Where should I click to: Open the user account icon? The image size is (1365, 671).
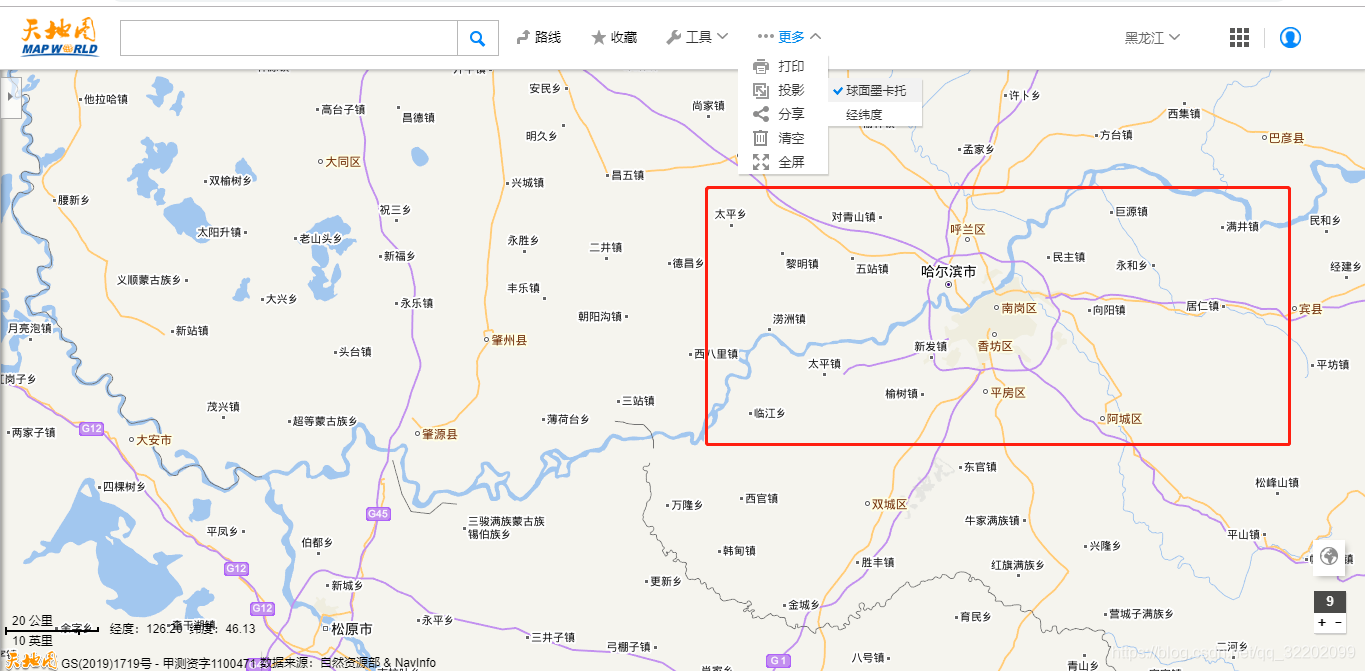1290,37
